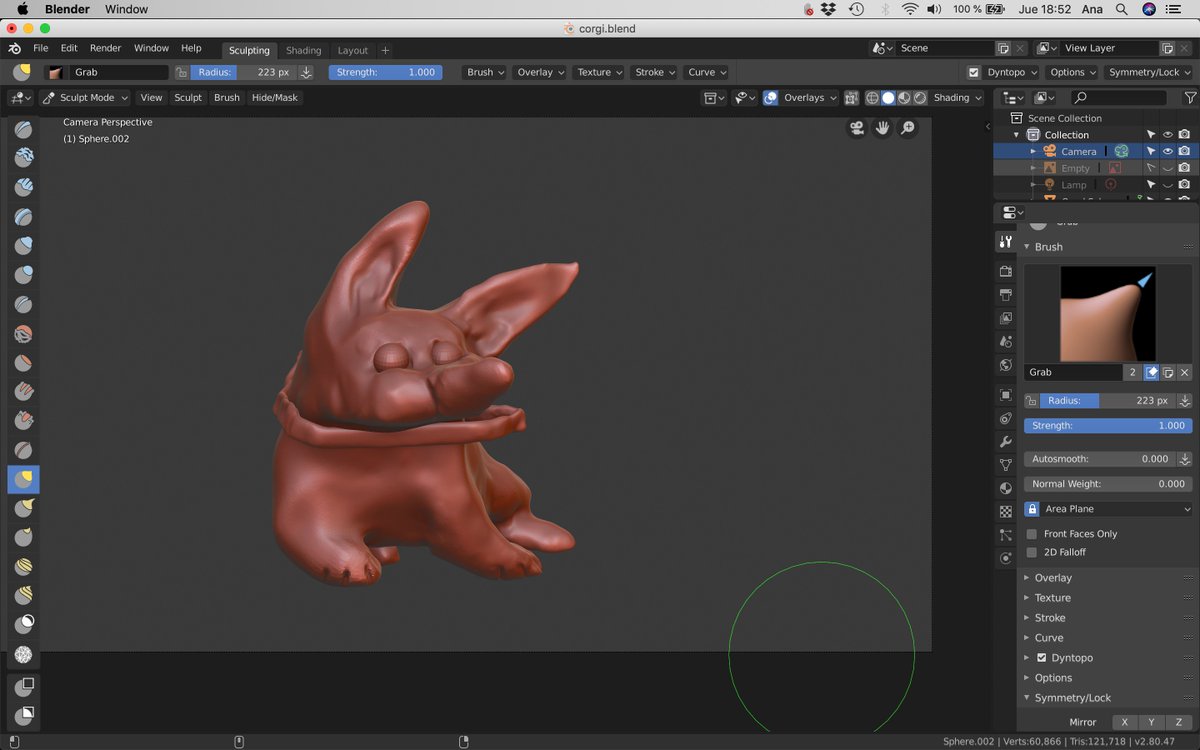Toggle Mirror X axis symmetry
The image size is (1200, 750).
pos(1124,722)
